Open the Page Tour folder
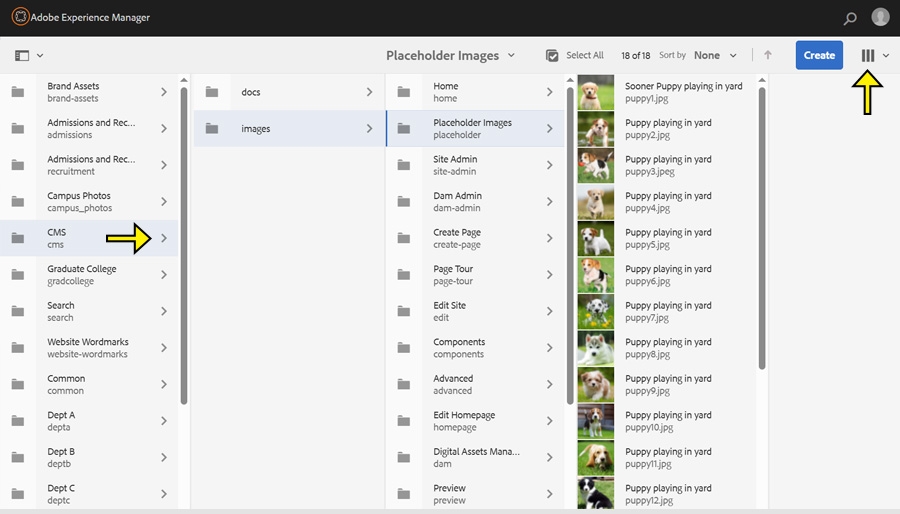Viewport: 900px width, 514px height. point(475,275)
